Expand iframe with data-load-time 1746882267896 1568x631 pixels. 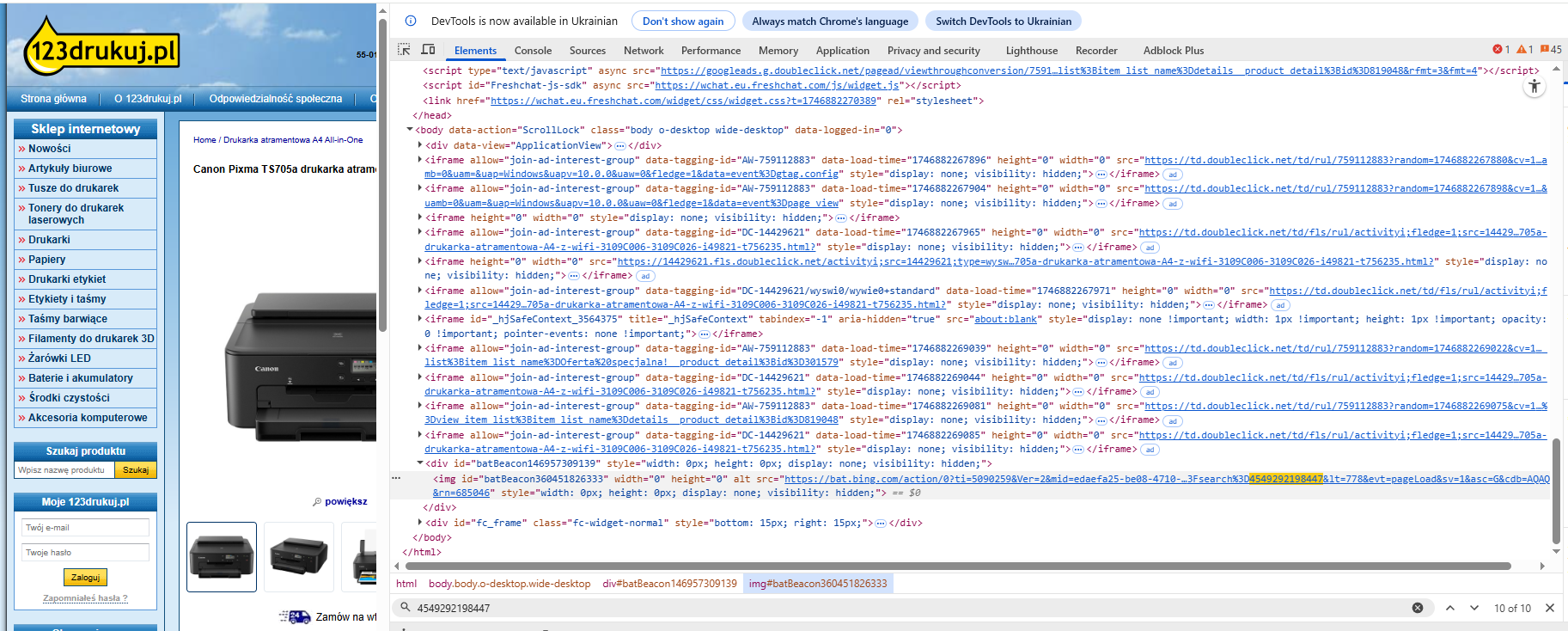420,160
